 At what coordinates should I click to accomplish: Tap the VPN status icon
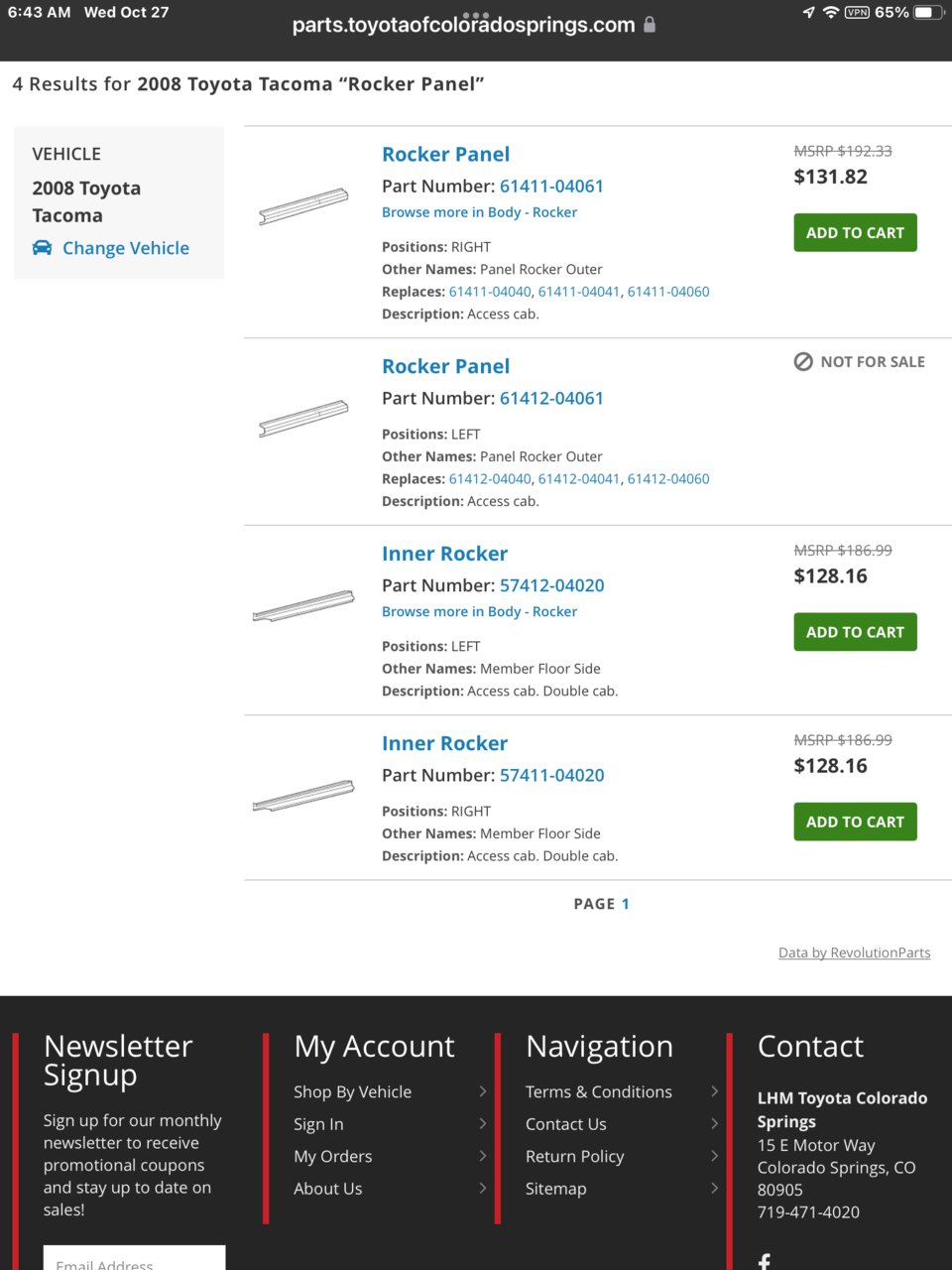(857, 13)
